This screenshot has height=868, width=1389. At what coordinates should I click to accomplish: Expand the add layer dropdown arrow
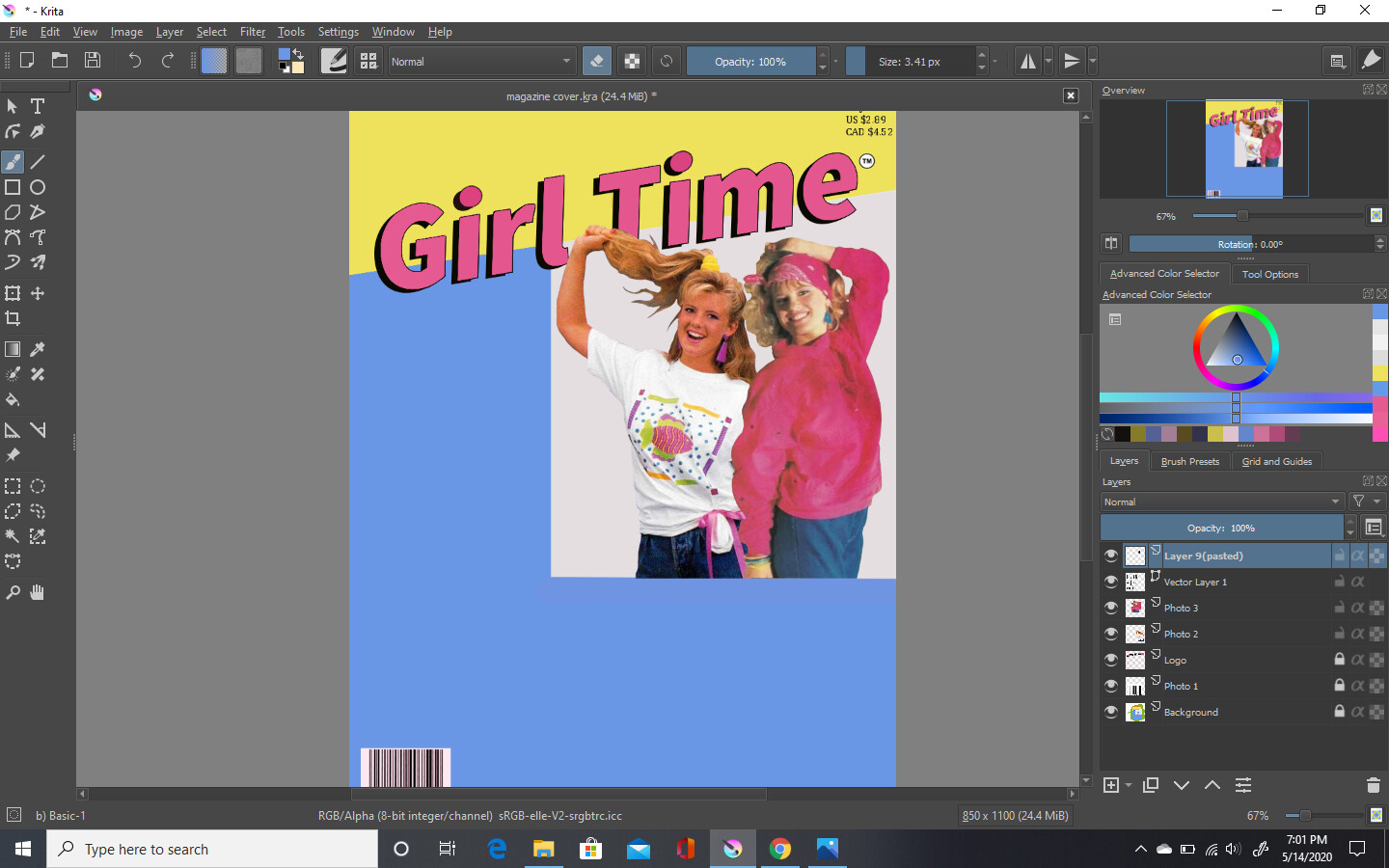tap(1129, 786)
